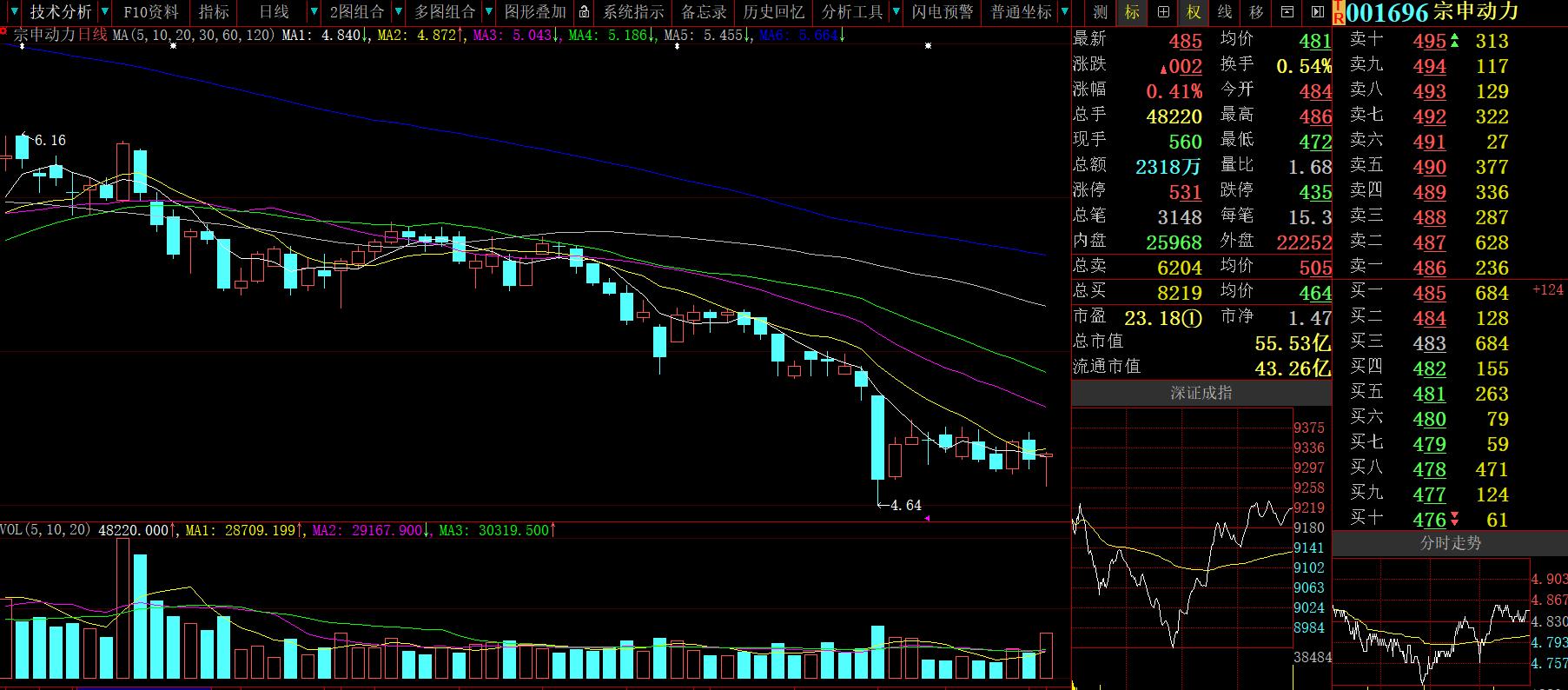The width and height of the screenshot is (1568, 690).
Task: Click the +124 change next to 买一
Action: click(x=1548, y=289)
